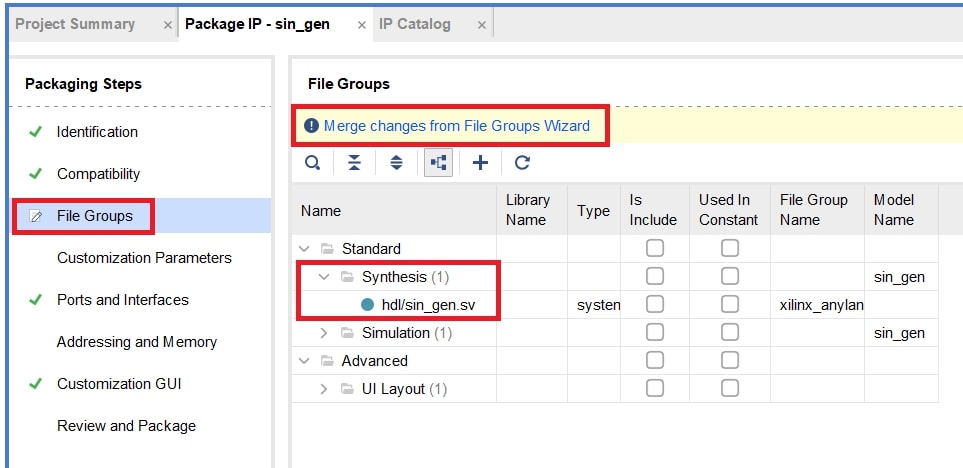Toggle Used In Constant checkbox for Standard row
The height and width of the screenshot is (468, 963).
point(730,248)
